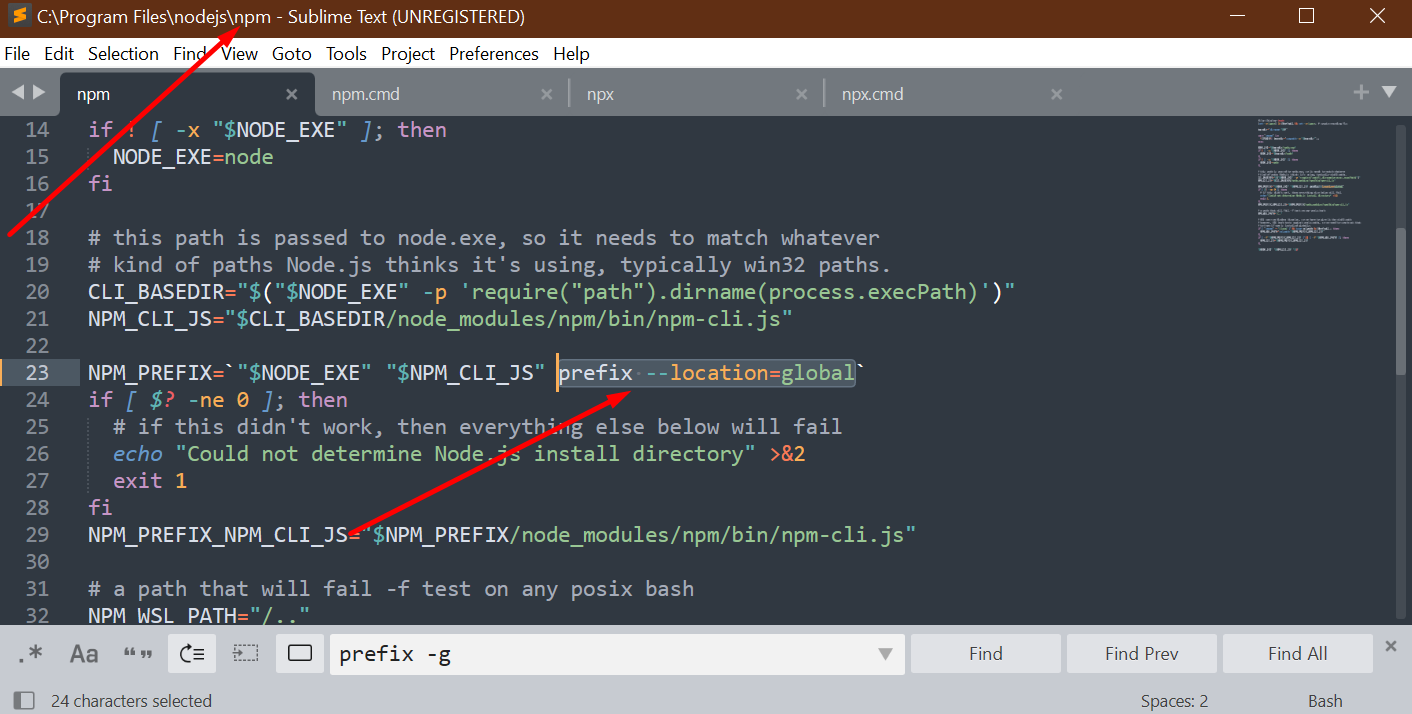Open the File menu
Image resolution: width=1412 pixels, height=714 pixels.
click(17, 54)
